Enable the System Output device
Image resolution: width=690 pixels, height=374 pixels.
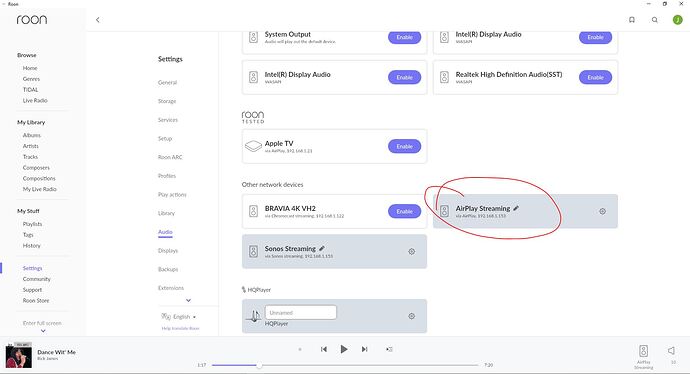(404, 37)
